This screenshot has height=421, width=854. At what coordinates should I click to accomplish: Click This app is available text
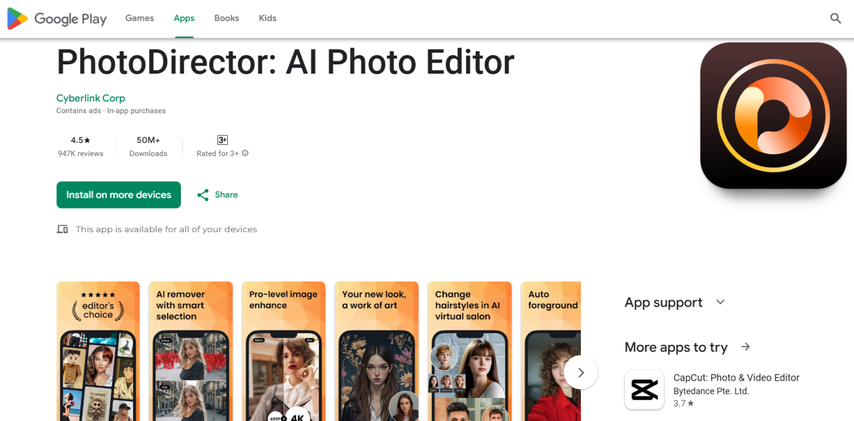(x=166, y=229)
